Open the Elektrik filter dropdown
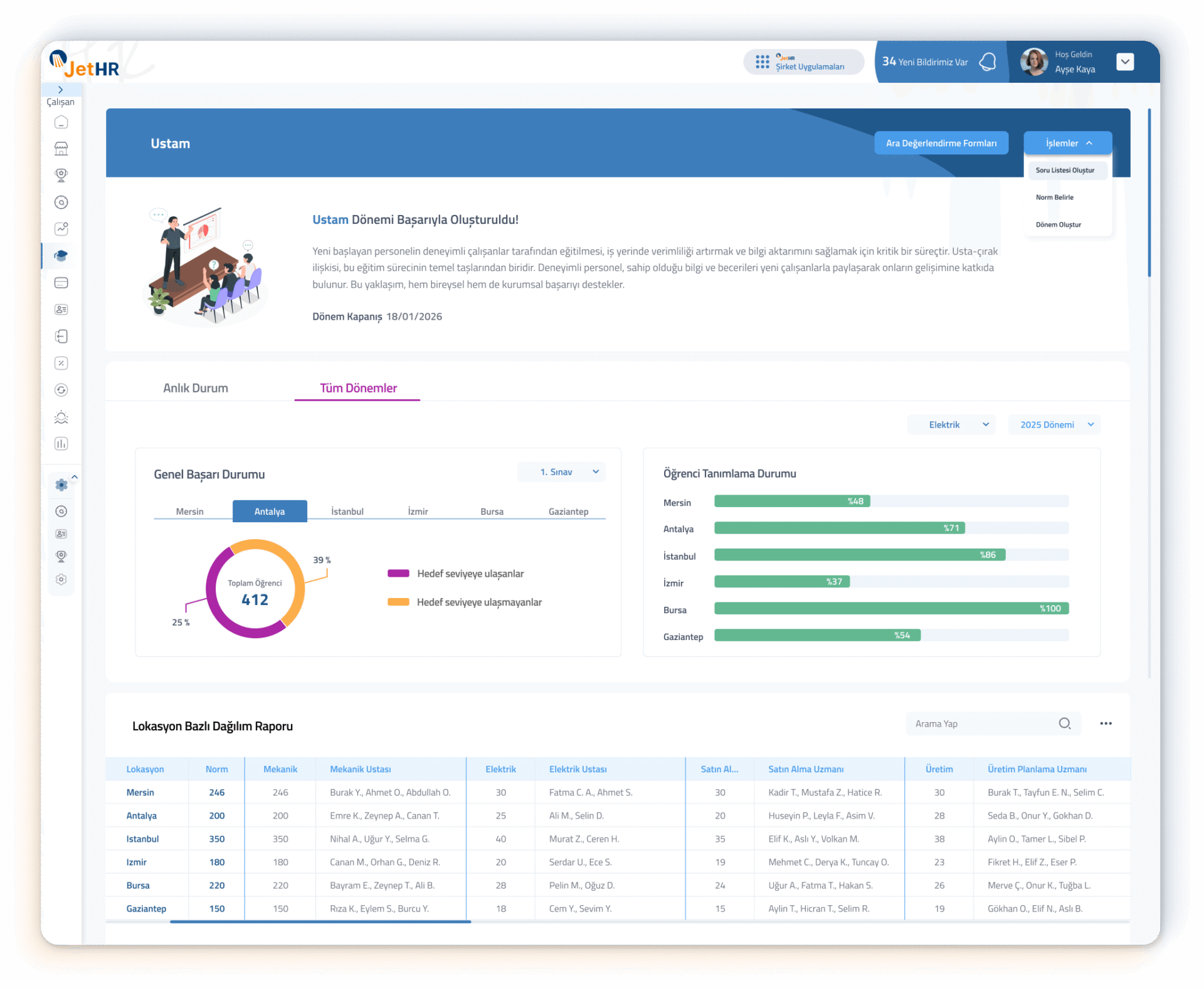 951,424
